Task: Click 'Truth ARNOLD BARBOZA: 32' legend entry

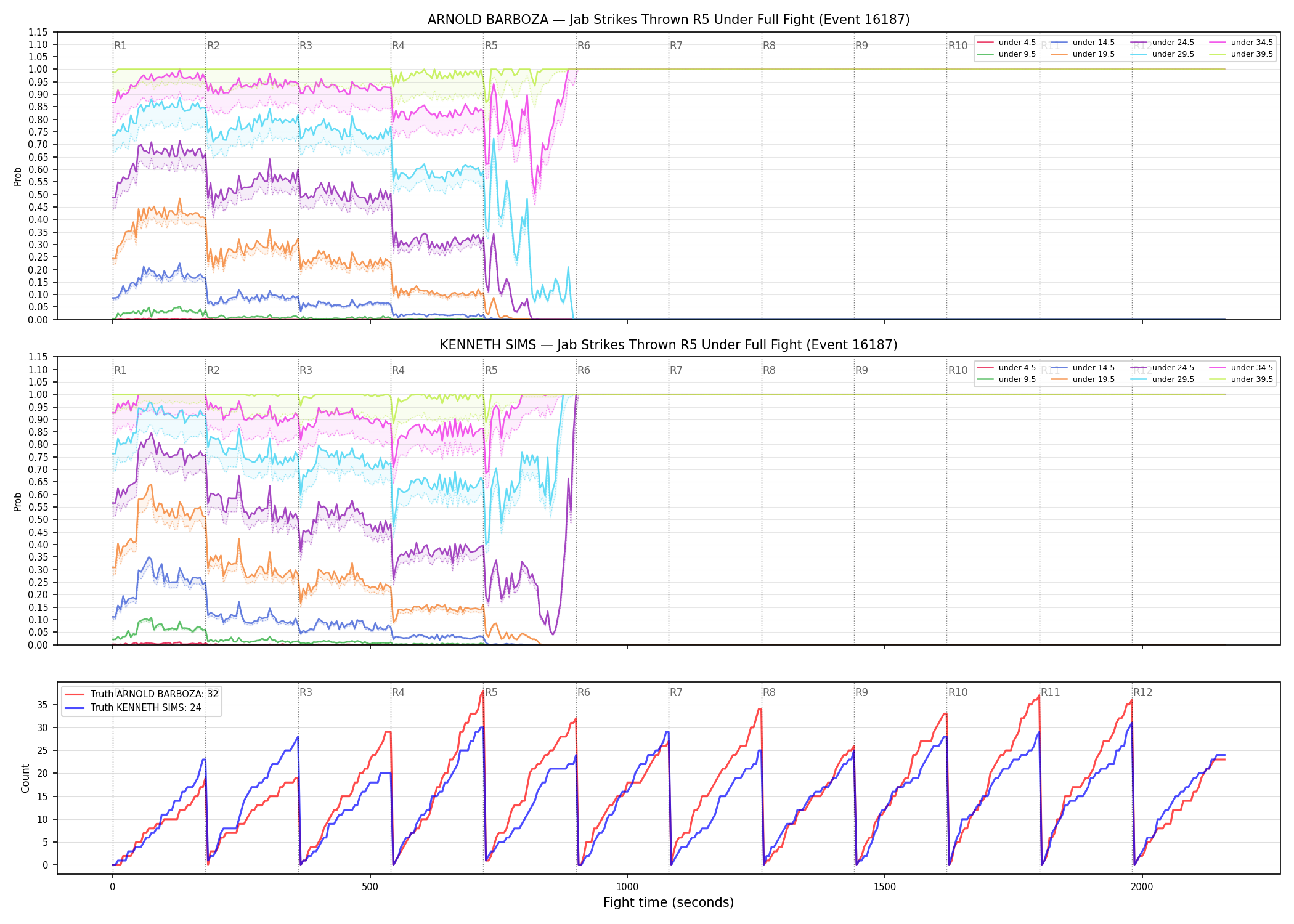Action: pyautogui.click(x=142, y=694)
